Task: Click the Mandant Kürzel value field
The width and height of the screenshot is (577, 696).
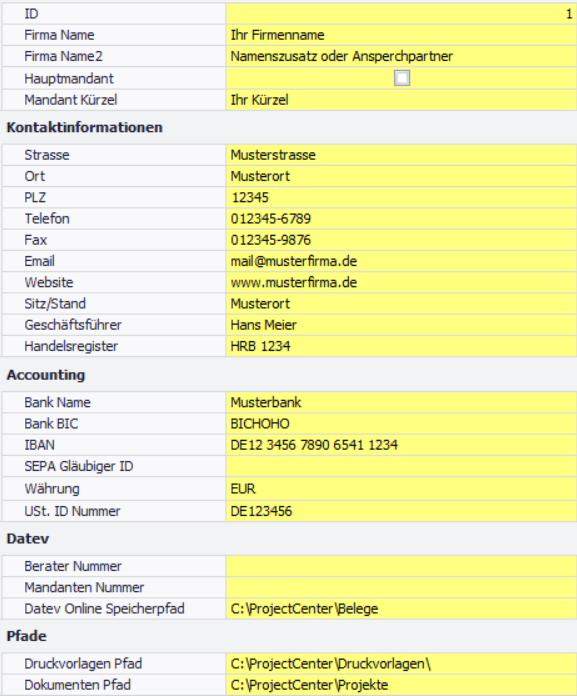Action: [x=401, y=100]
